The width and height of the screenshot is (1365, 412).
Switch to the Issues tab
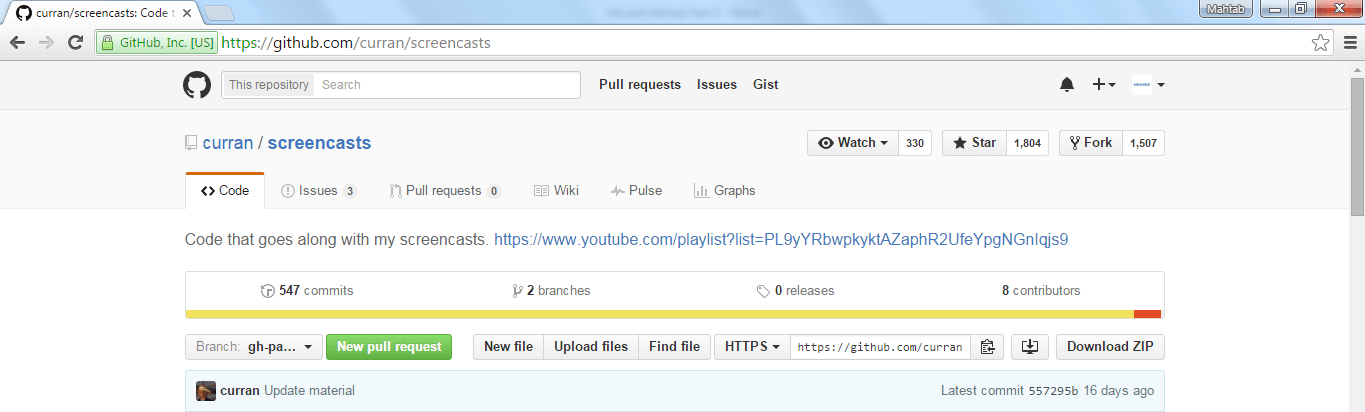pos(318,191)
